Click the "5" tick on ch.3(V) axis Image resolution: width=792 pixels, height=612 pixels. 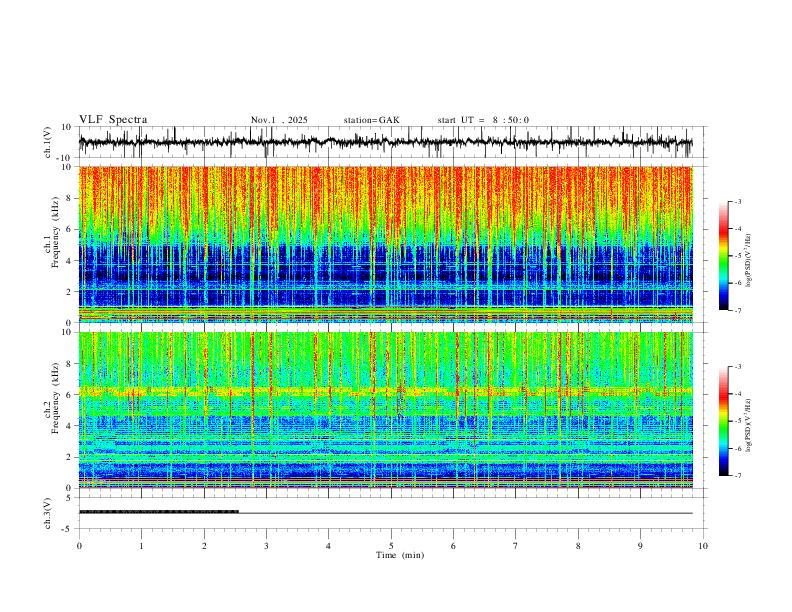tap(70, 498)
